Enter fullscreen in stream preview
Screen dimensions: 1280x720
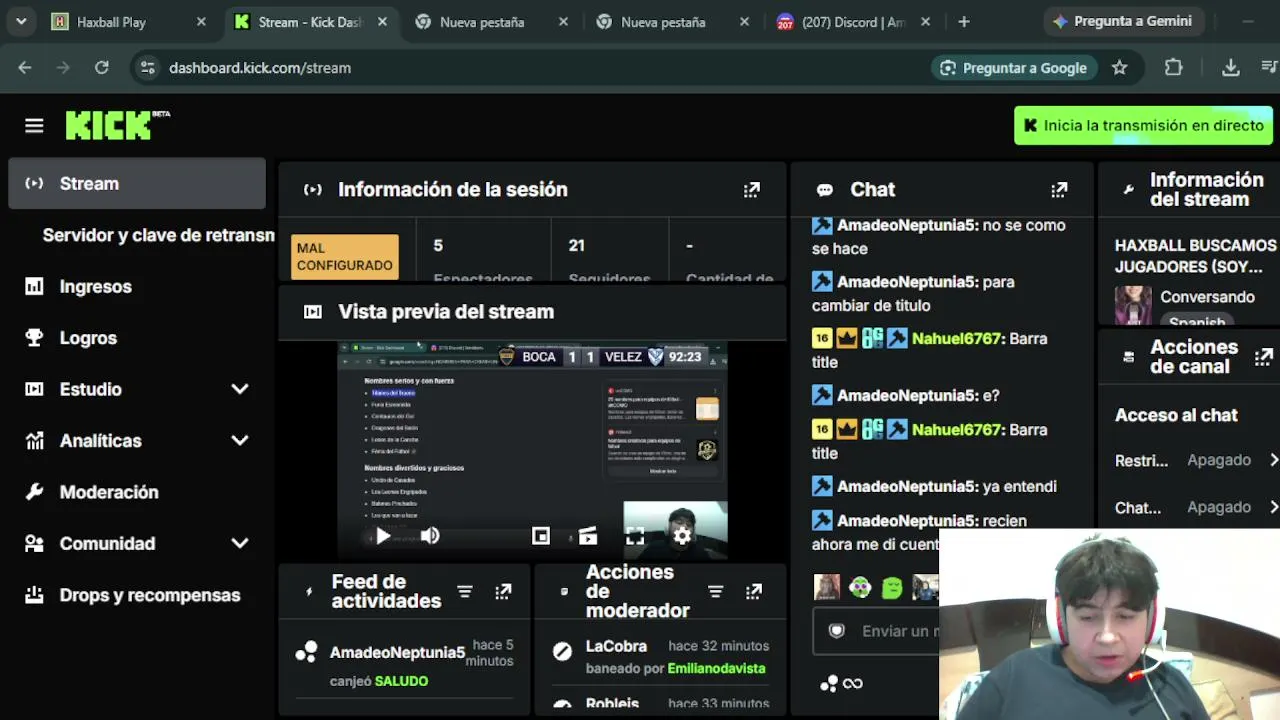coord(635,536)
